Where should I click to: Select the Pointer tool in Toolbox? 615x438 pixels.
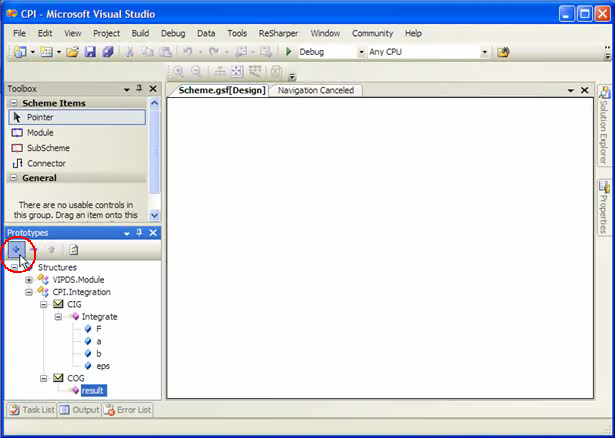(x=40, y=117)
